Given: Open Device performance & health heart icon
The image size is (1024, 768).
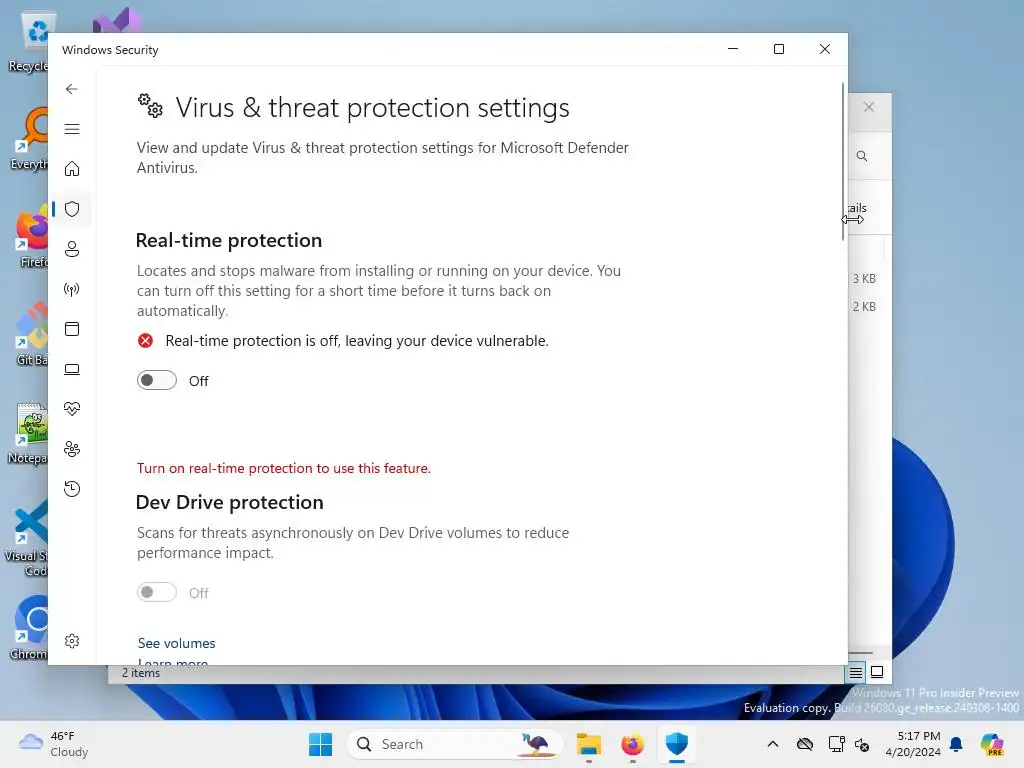Looking at the screenshot, I should tap(72, 409).
